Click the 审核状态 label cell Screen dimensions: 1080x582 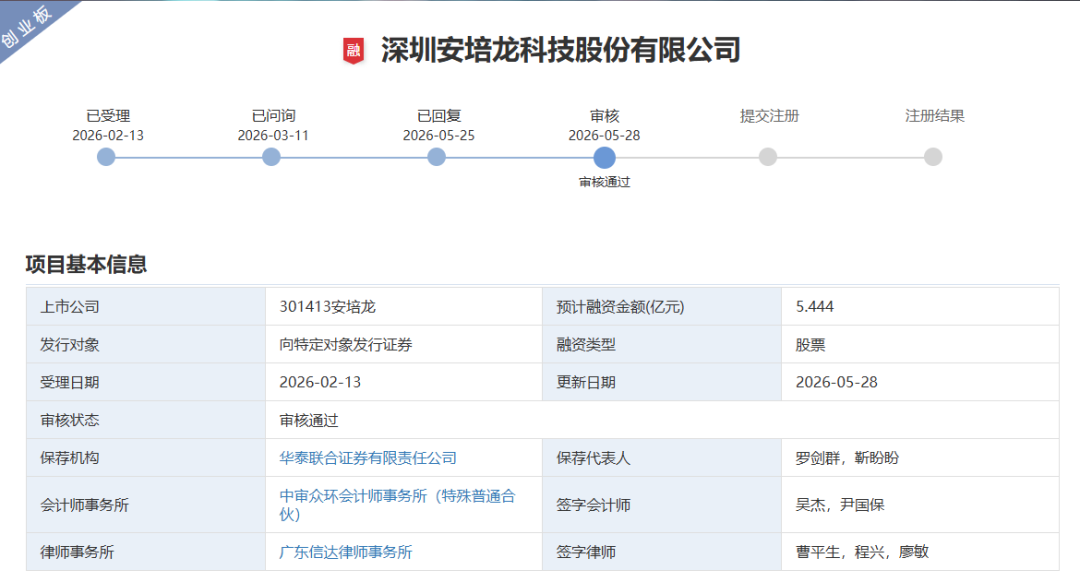pos(146,420)
